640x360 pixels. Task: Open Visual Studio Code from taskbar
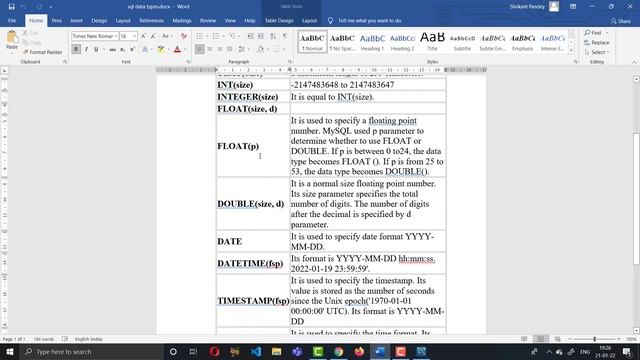(x=256, y=351)
